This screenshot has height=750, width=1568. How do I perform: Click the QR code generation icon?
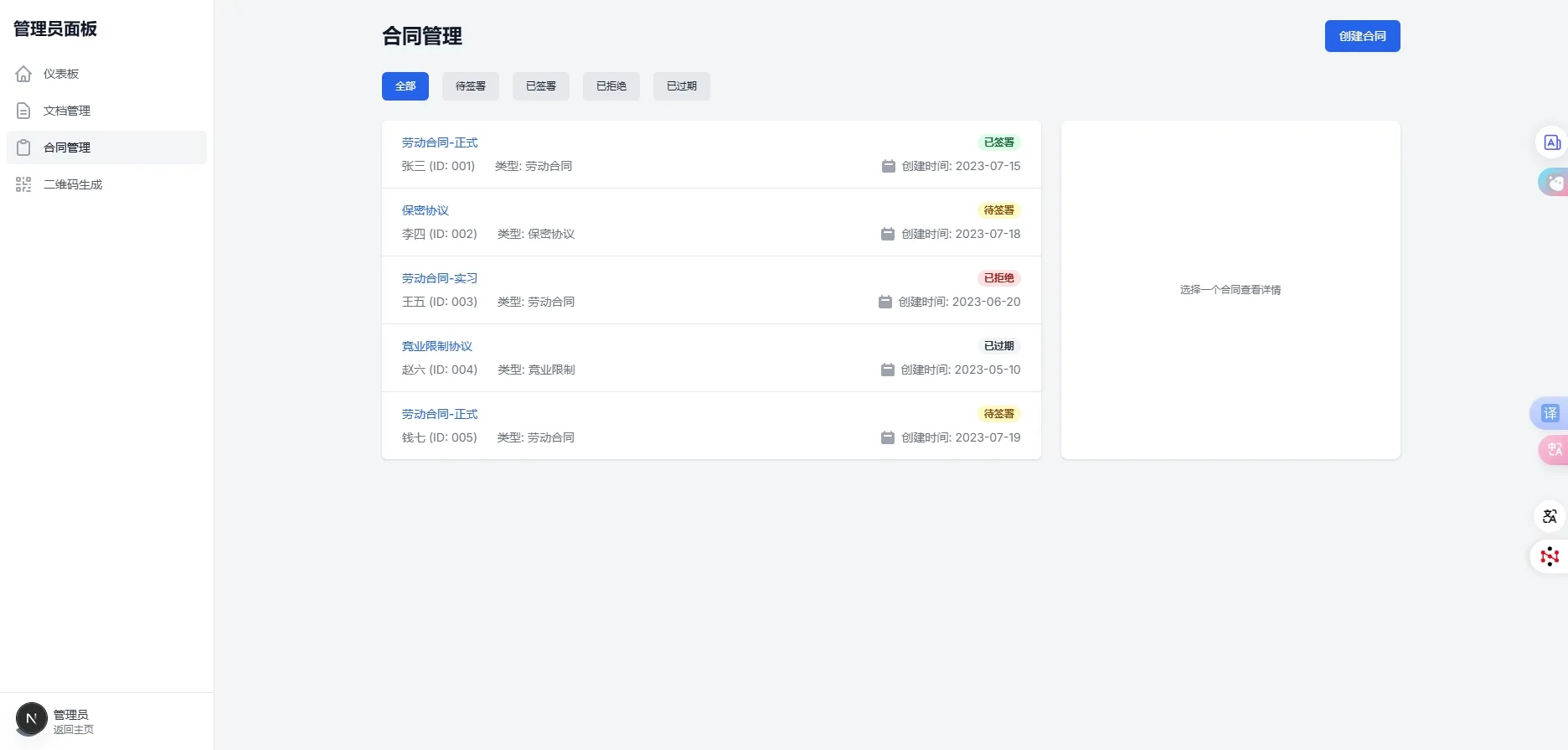click(x=23, y=184)
